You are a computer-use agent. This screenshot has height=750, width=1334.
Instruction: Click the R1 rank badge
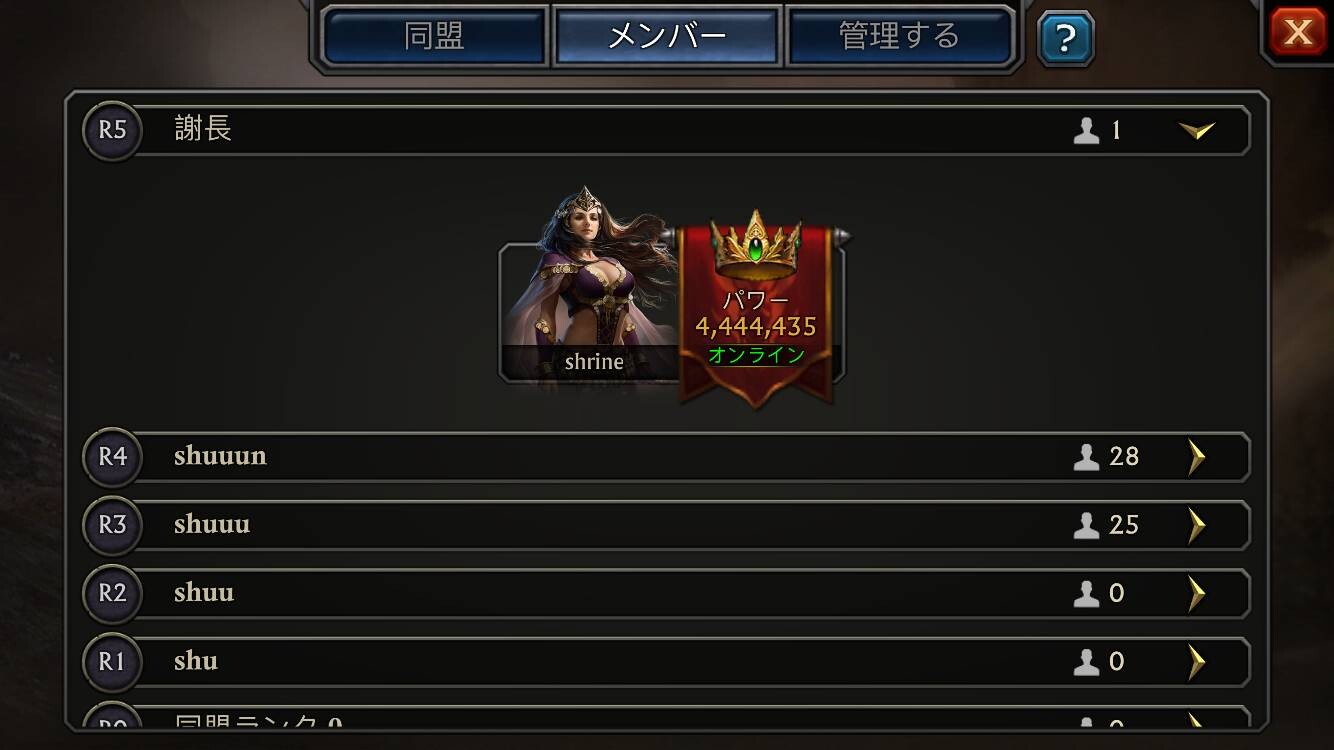click(x=112, y=661)
